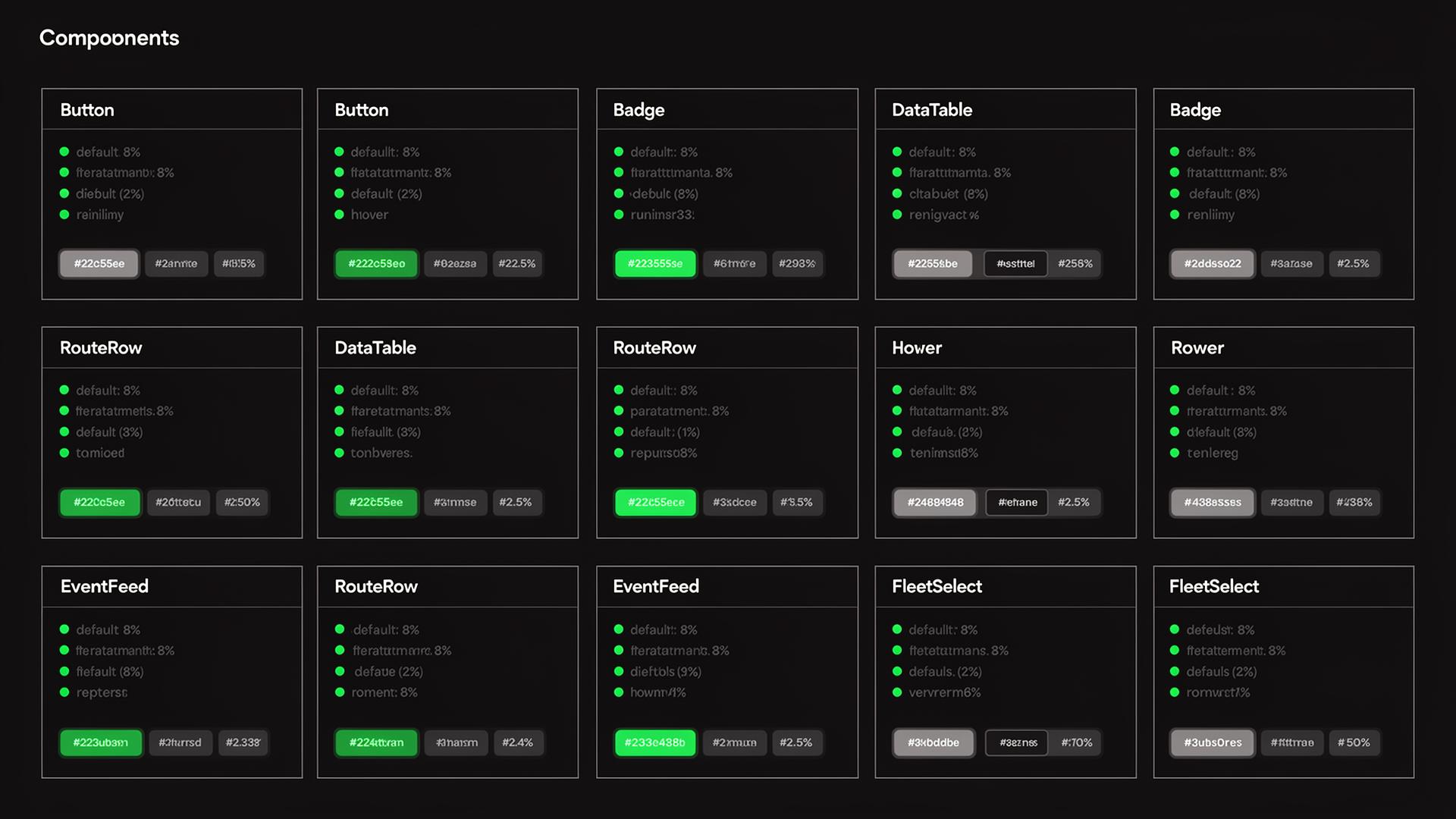The width and height of the screenshot is (1456, 819).
Task: Choose the gray #3ubsOres chip
Action: click(x=1213, y=742)
